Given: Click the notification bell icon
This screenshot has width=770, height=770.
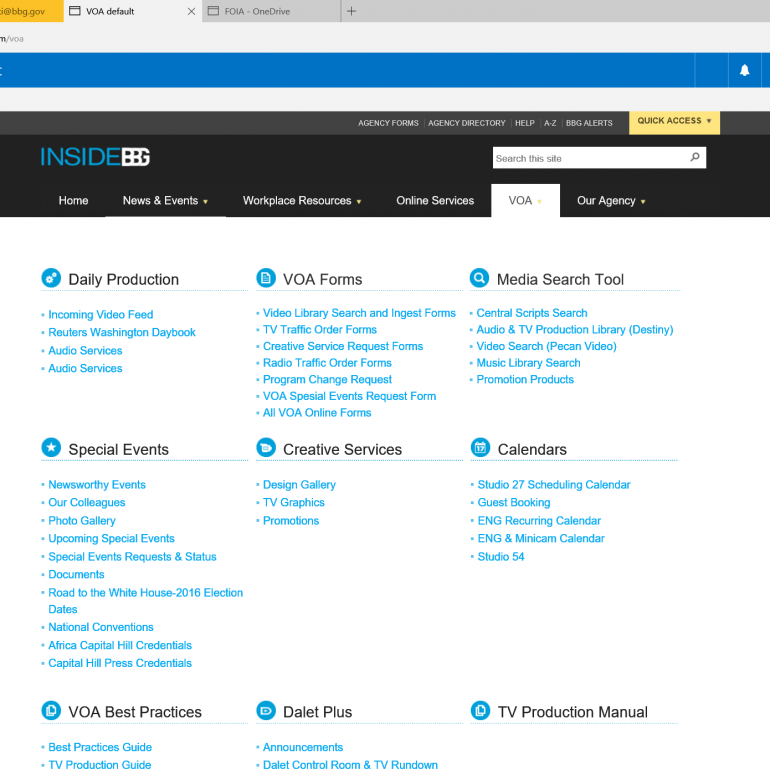Looking at the screenshot, I should pos(744,70).
